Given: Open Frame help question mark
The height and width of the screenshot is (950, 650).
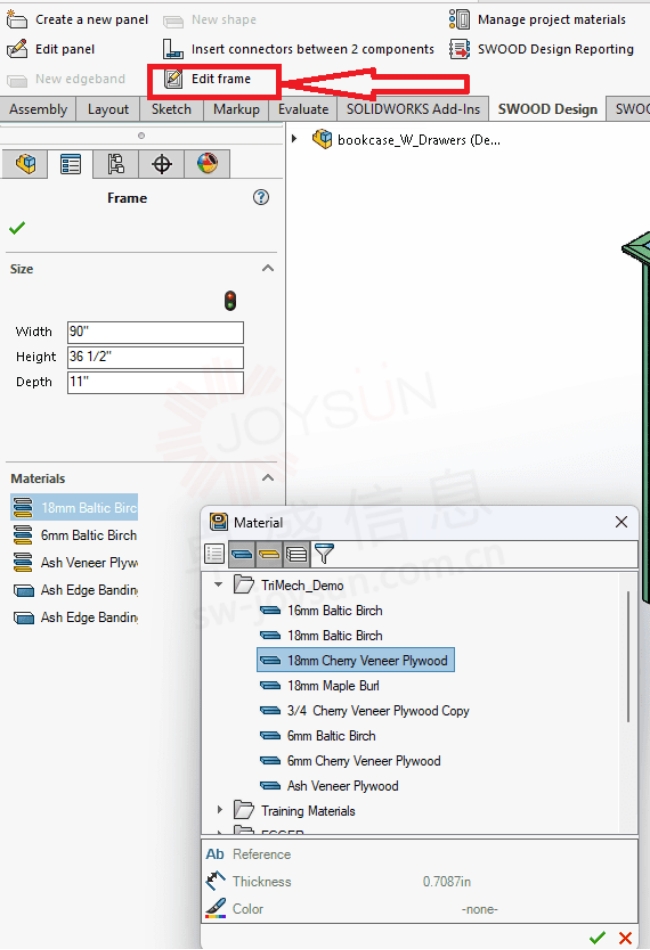Looking at the screenshot, I should 261,197.
